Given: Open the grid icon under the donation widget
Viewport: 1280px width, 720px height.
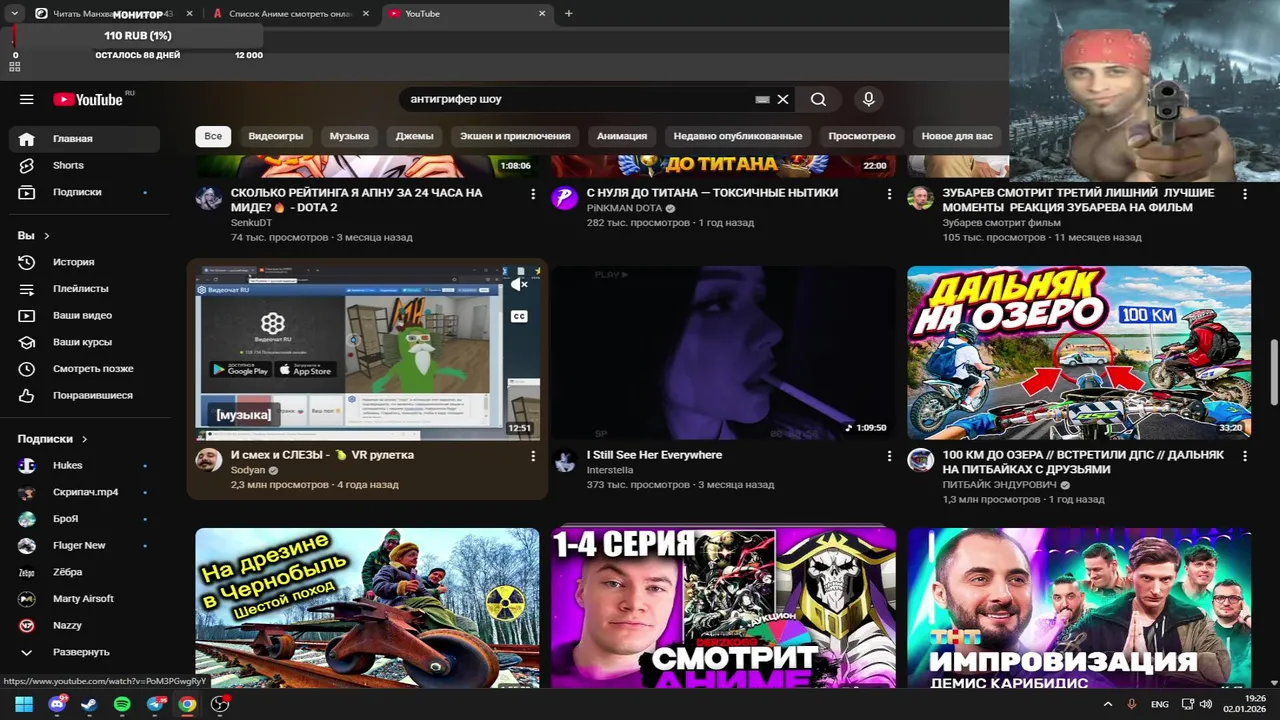Looking at the screenshot, I should coord(14,67).
